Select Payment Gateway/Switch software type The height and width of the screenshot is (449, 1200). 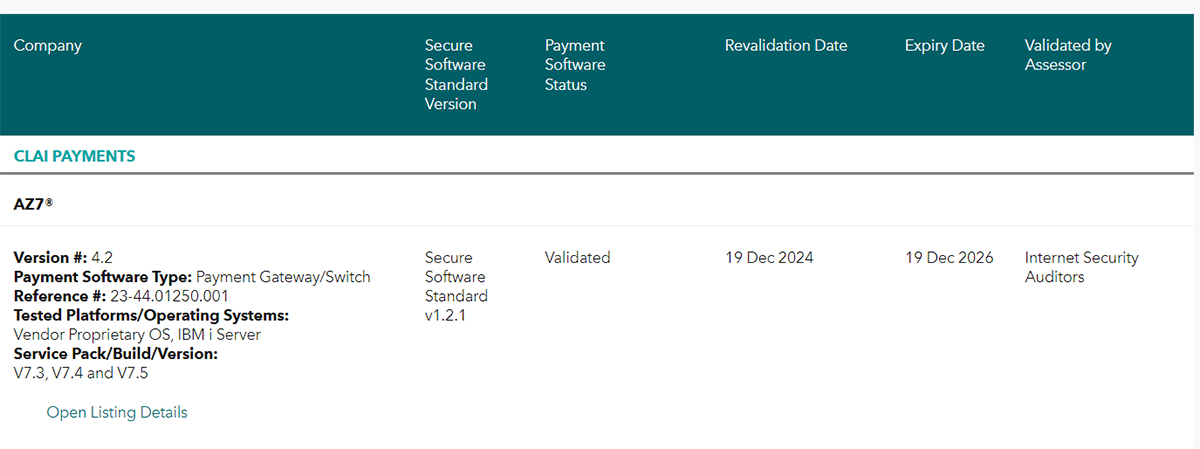click(283, 277)
